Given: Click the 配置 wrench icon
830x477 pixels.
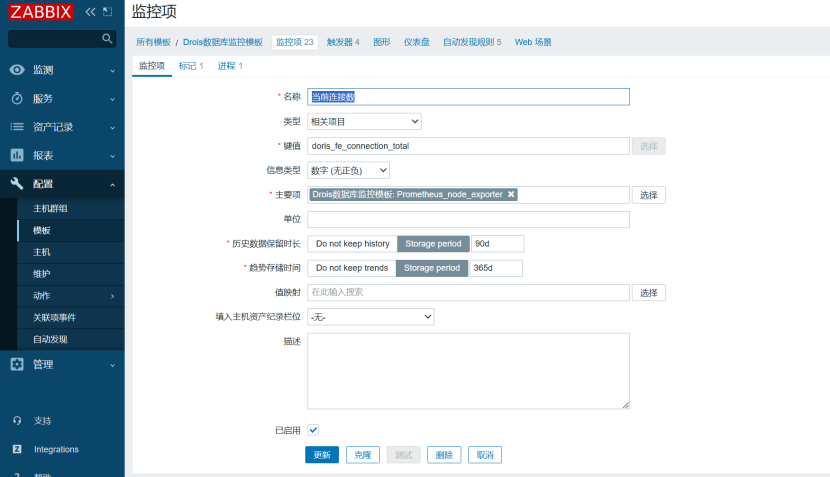Looking at the screenshot, I should [x=17, y=184].
